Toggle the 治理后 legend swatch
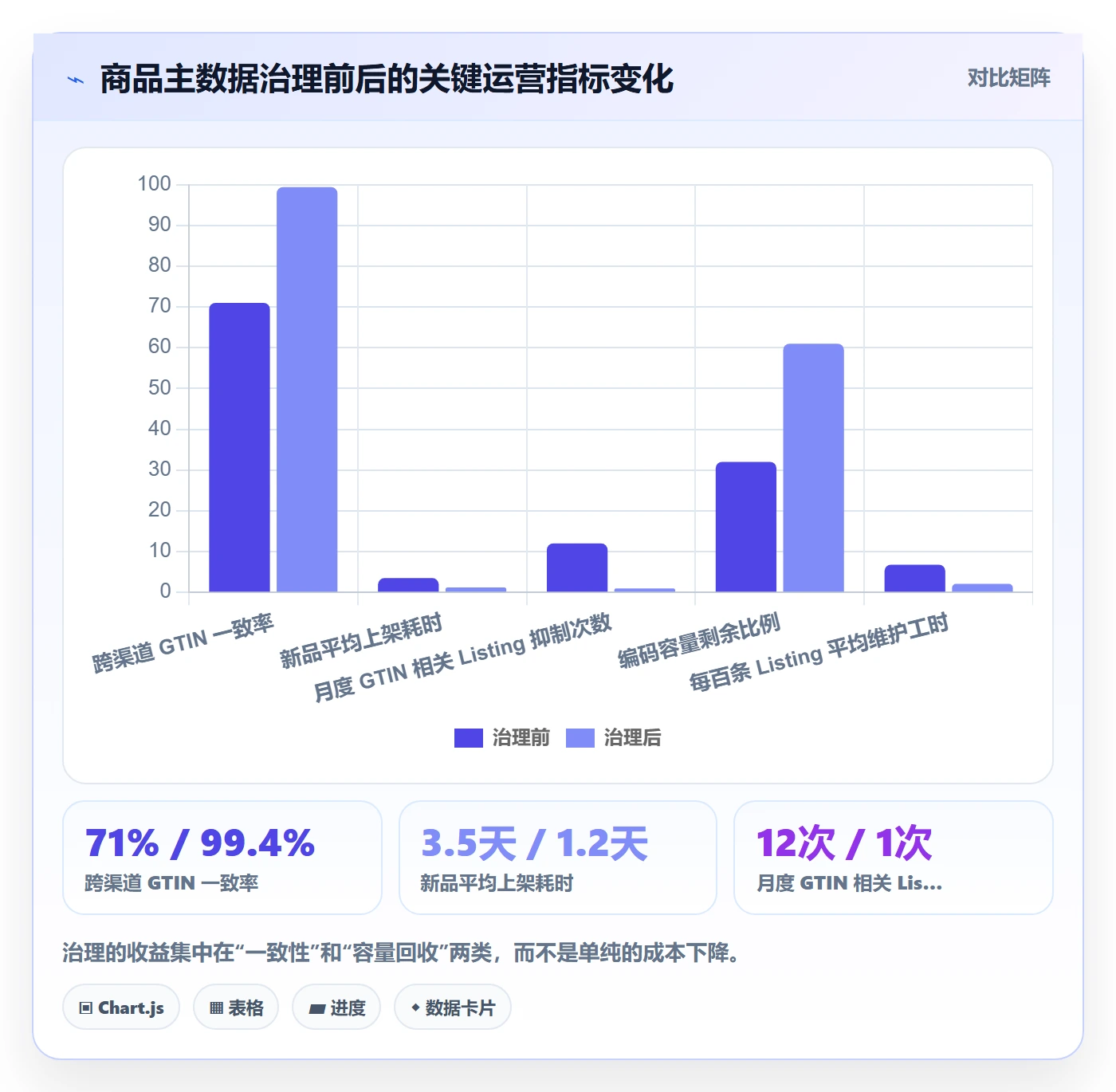Viewport: 1116px width, 1092px height. click(x=580, y=738)
